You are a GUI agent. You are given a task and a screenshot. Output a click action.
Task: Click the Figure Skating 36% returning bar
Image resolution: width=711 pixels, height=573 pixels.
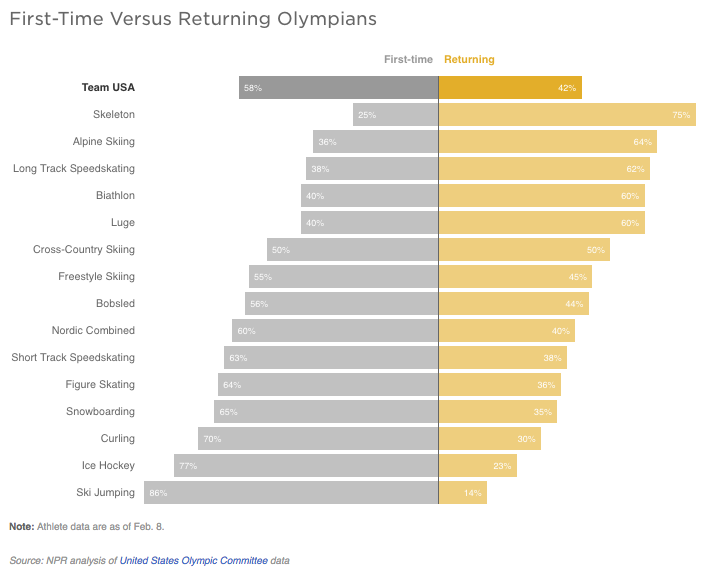point(500,384)
